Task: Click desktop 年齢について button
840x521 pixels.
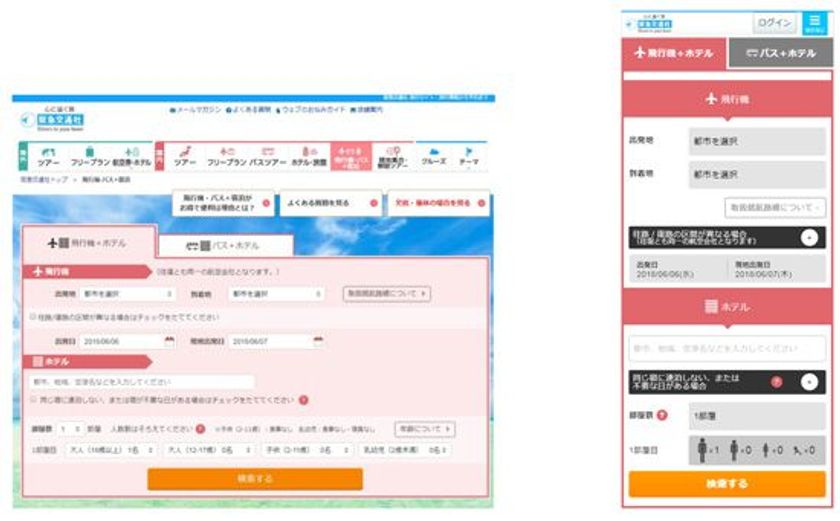Action: point(425,429)
